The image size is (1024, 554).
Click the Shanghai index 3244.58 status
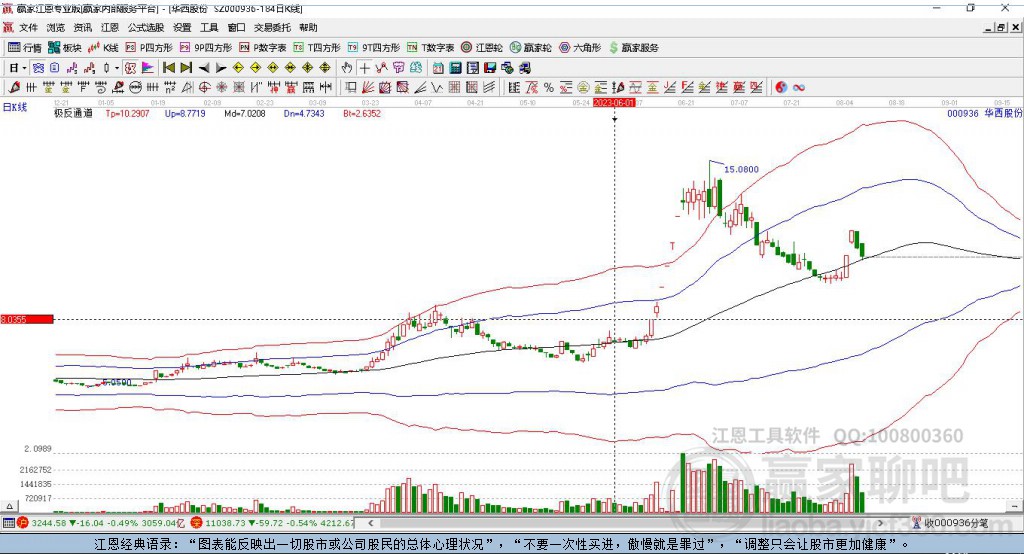(48, 523)
